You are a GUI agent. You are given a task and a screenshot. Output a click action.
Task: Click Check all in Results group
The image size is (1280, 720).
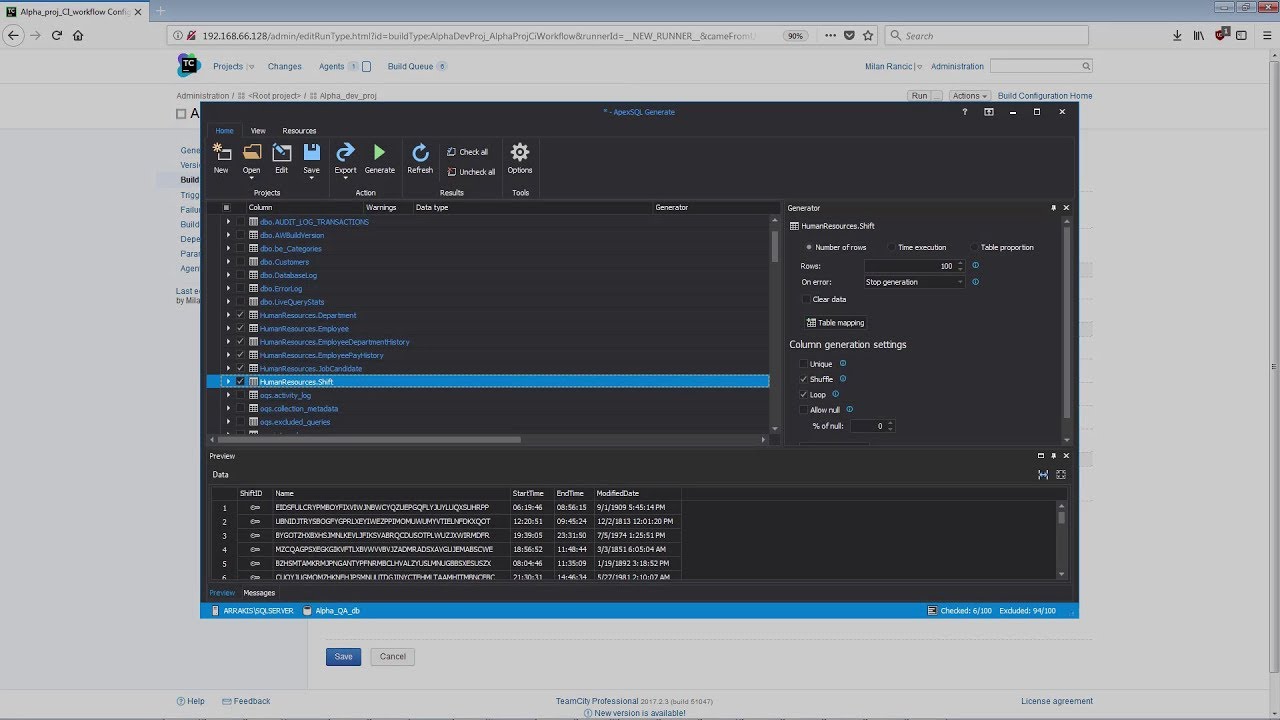coord(467,152)
